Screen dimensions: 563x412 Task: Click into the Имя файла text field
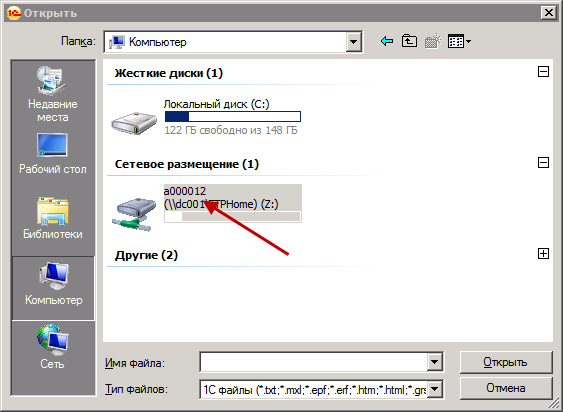click(313, 362)
